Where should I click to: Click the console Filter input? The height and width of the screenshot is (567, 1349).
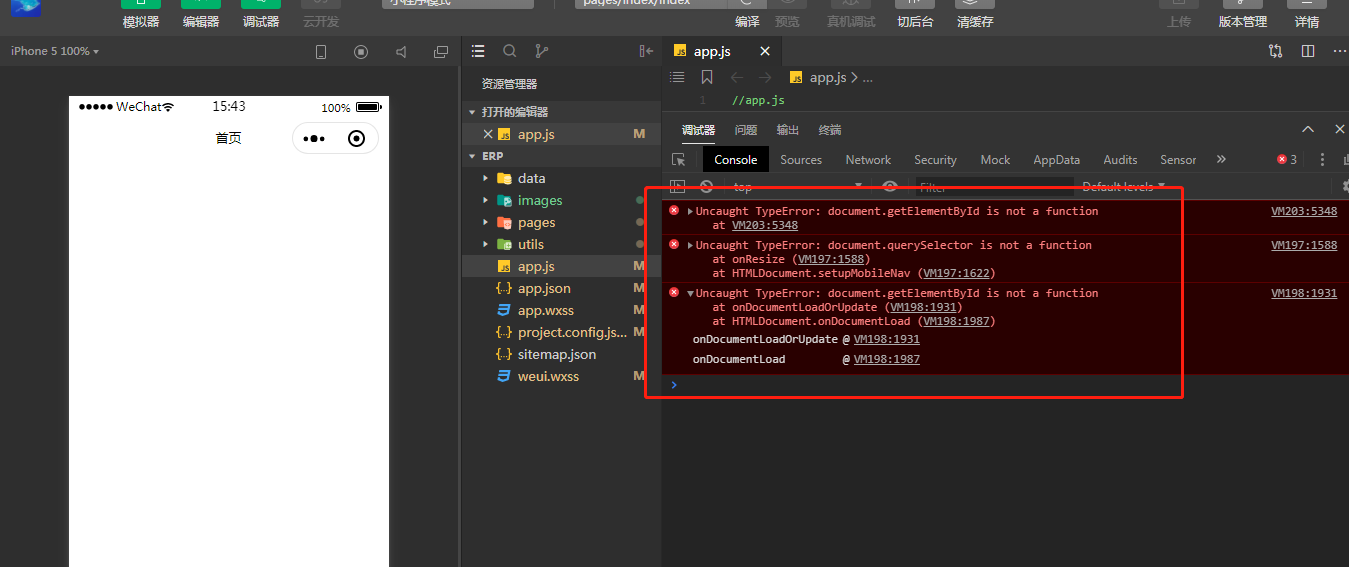tap(993, 187)
